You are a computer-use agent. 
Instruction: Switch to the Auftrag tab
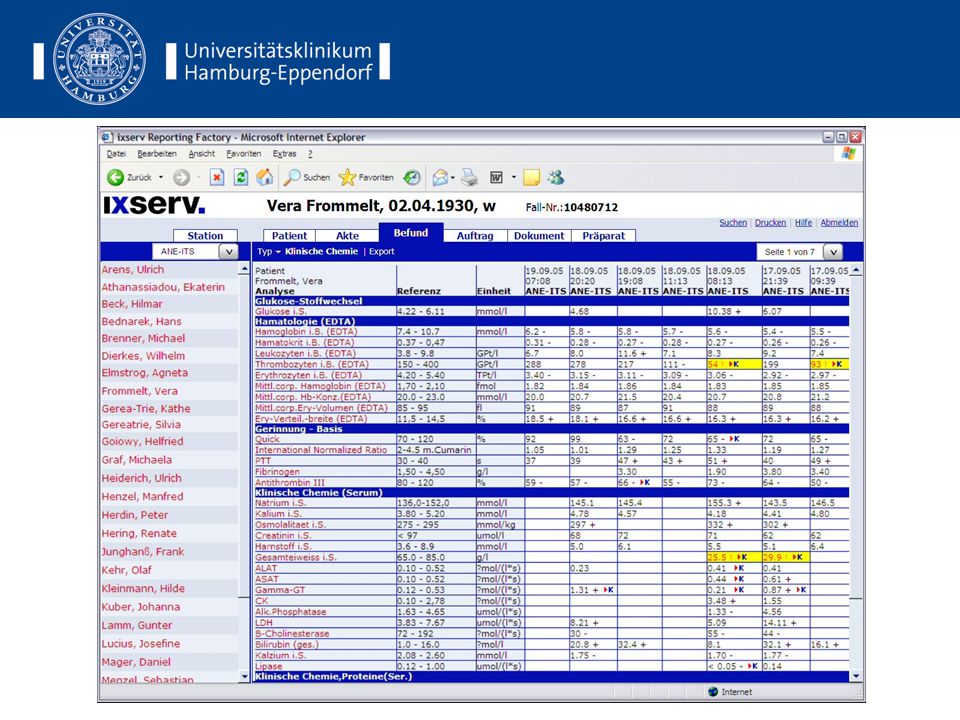coord(475,236)
